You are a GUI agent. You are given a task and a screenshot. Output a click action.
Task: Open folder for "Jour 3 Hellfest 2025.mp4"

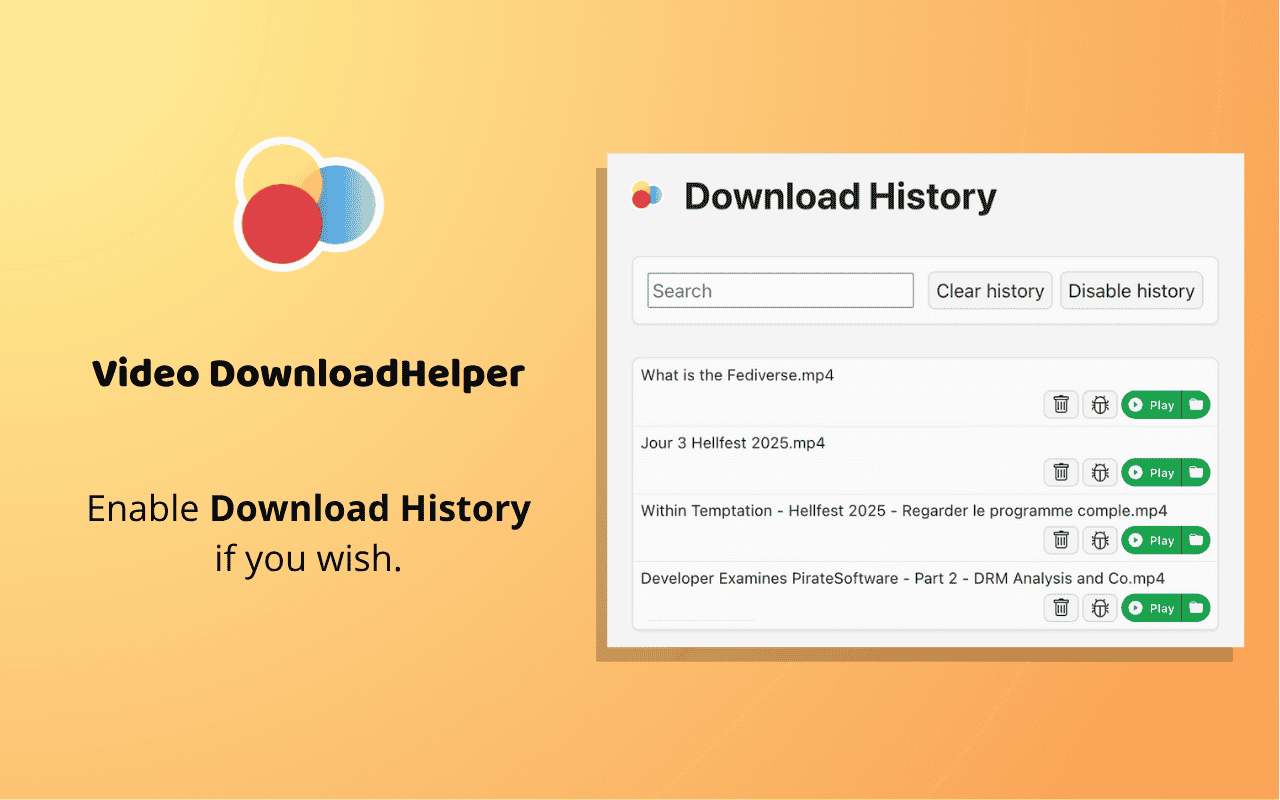pos(1196,472)
